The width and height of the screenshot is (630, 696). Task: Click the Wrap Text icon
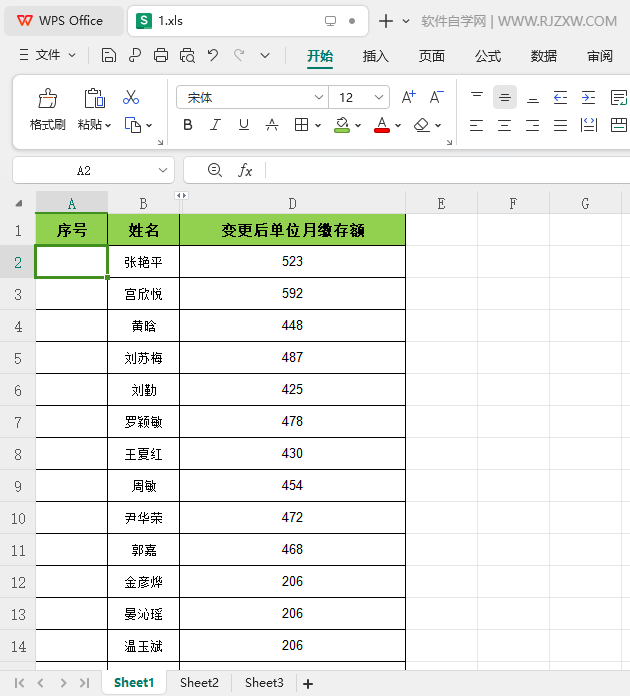pos(619,97)
